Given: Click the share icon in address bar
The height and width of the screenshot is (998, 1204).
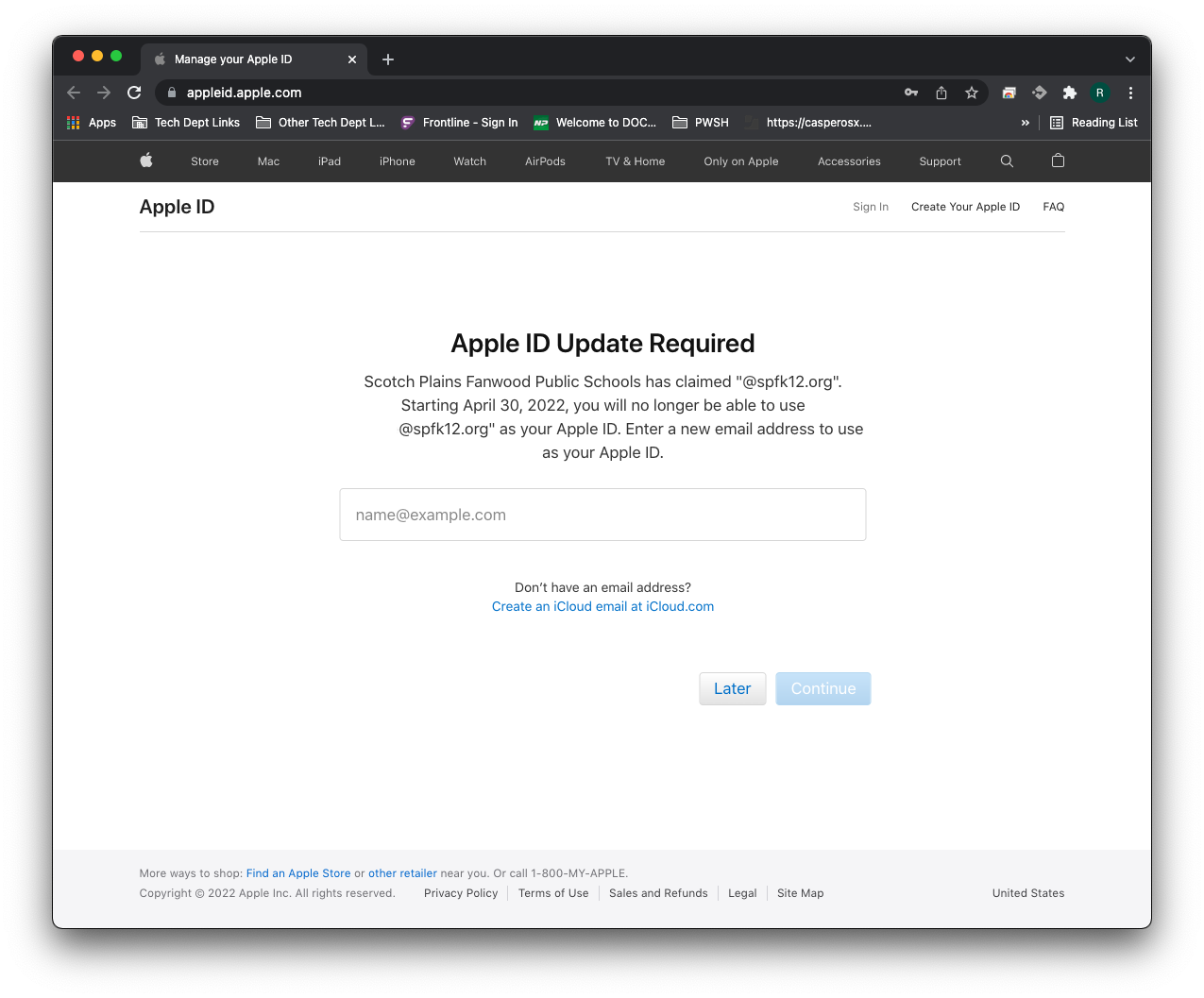Looking at the screenshot, I should point(941,93).
